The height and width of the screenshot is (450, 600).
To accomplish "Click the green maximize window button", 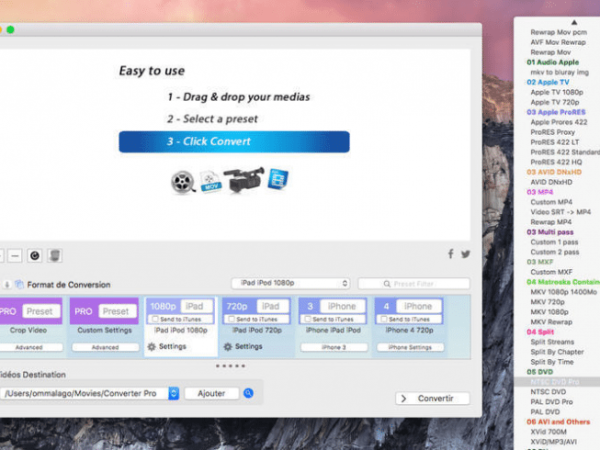I will tap(10, 29).
